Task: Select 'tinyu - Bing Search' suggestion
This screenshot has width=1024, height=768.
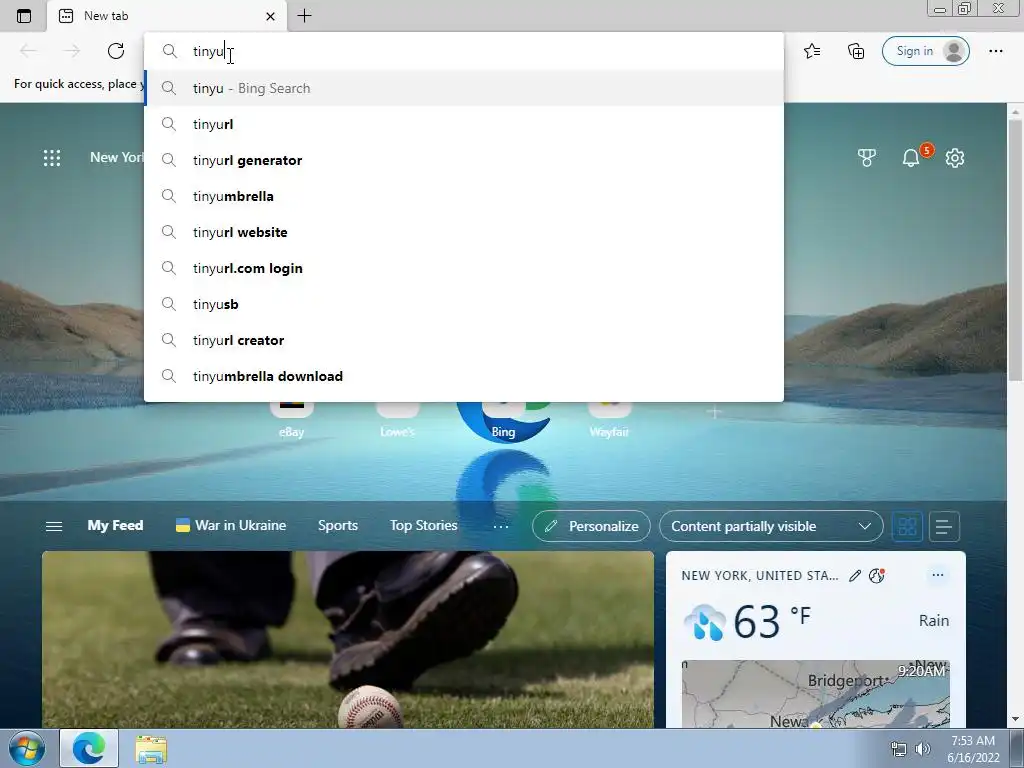Action: (464, 88)
